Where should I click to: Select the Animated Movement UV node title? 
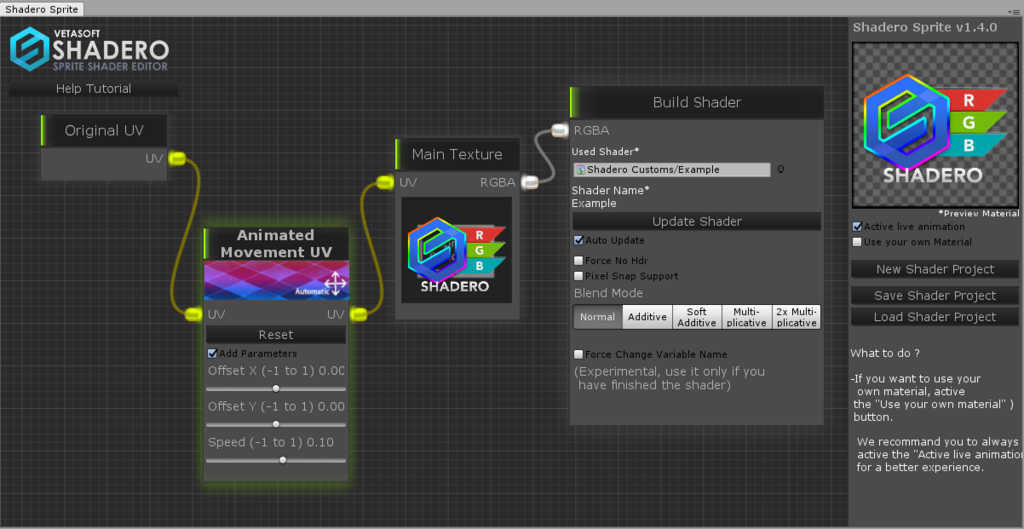tap(276, 244)
